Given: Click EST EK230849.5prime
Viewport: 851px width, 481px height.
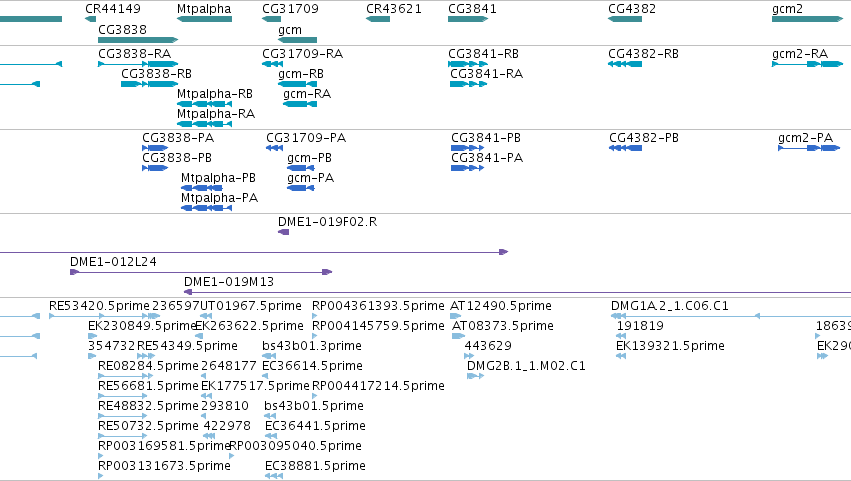Looking at the screenshot, I should [x=142, y=326].
